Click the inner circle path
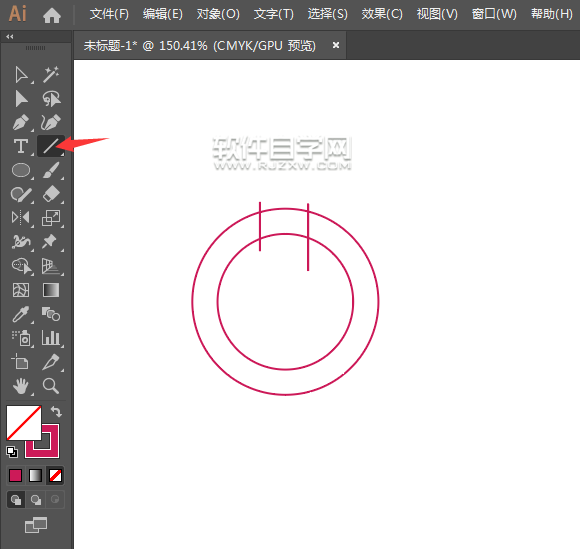 [218, 302]
